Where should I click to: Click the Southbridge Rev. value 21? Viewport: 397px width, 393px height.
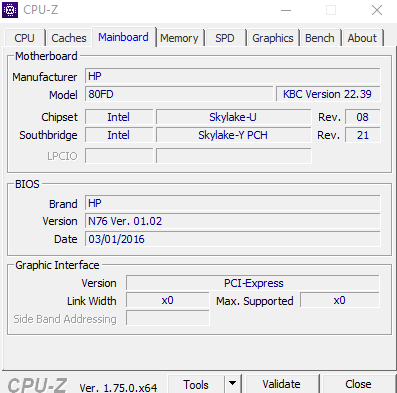(x=363, y=135)
